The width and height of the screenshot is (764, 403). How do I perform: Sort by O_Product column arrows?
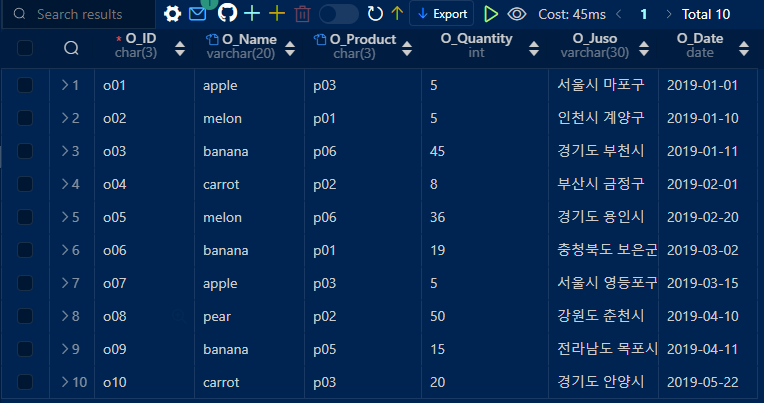pyautogui.click(x=407, y=48)
